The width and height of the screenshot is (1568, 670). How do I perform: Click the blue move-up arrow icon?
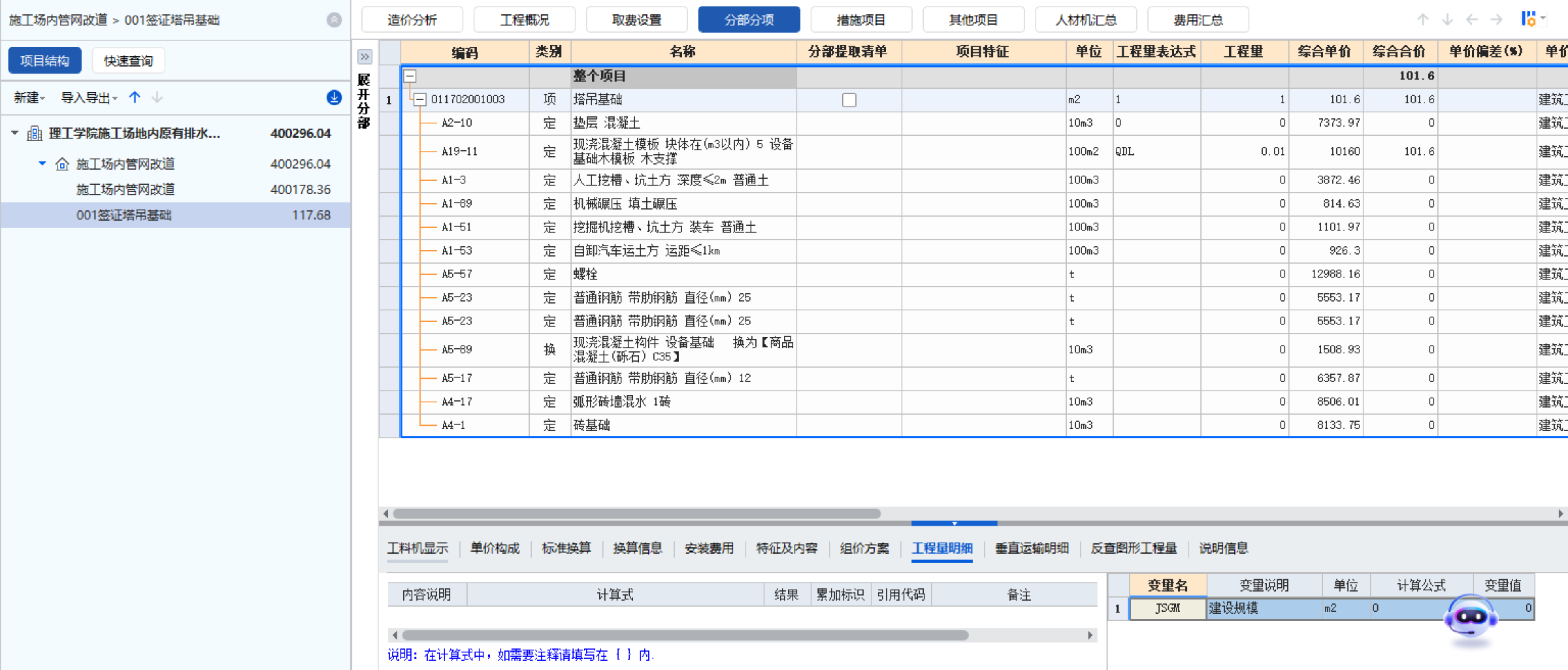134,98
